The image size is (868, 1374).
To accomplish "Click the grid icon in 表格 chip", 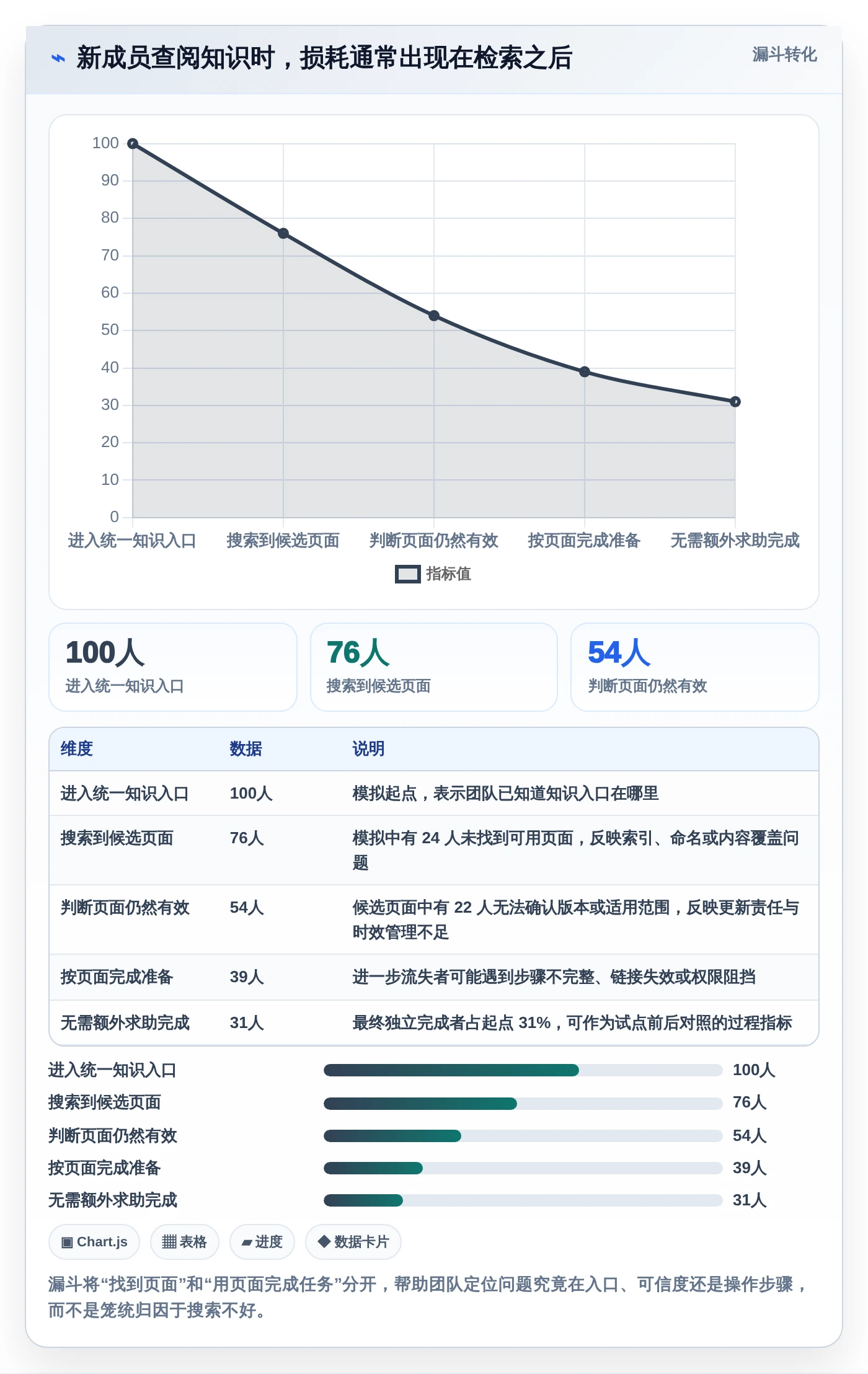I will pyautogui.click(x=169, y=1242).
